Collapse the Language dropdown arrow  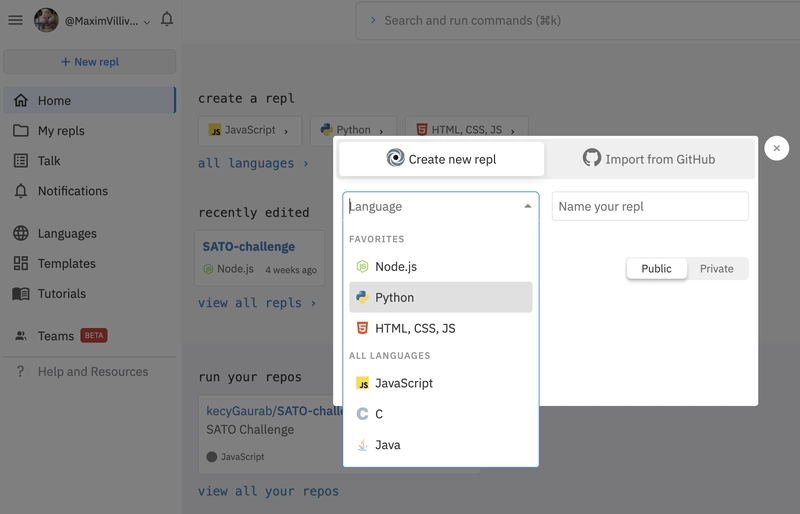(x=528, y=206)
